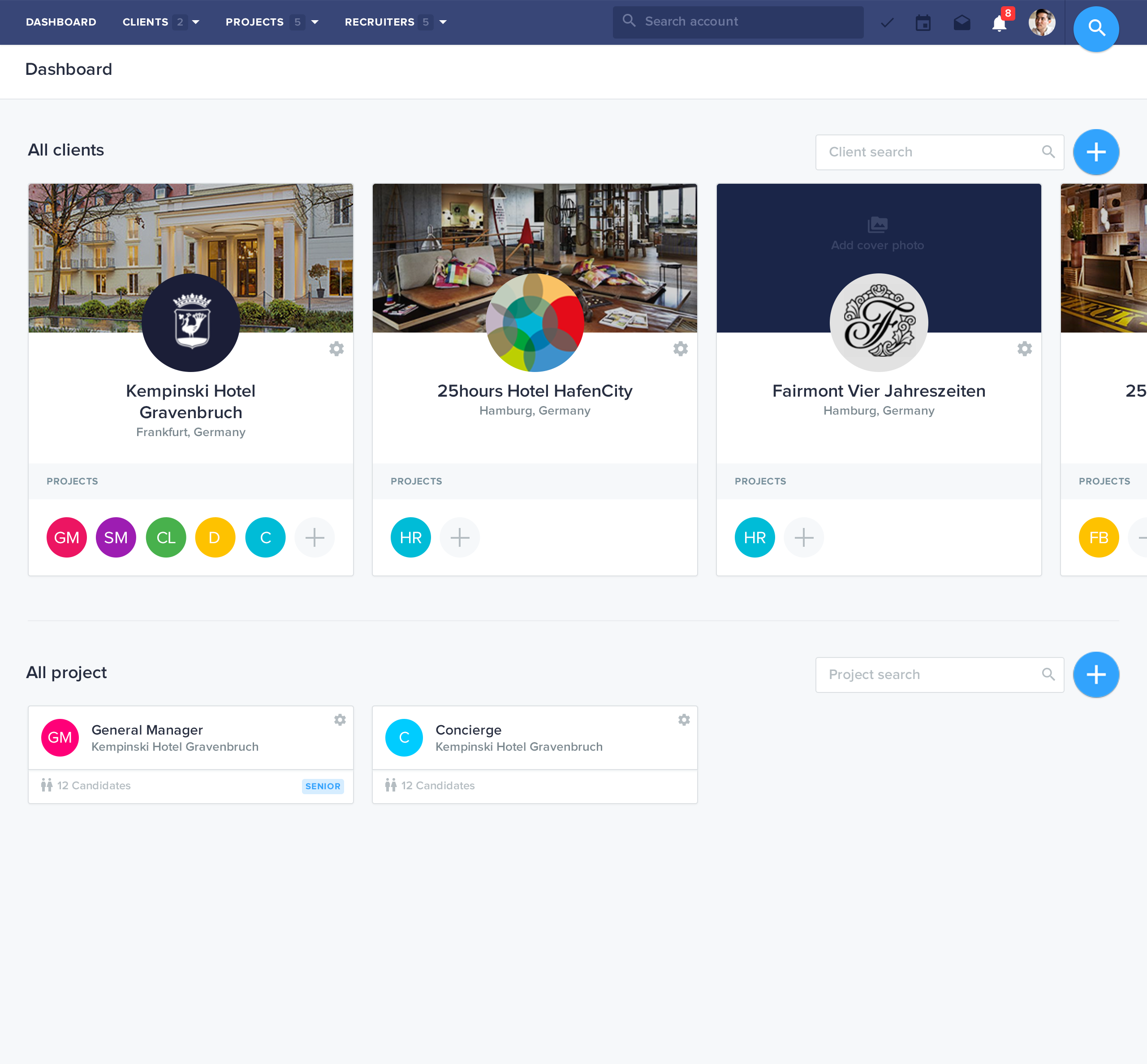The width and height of the screenshot is (1147, 1064).
Task: Open settings gear on 25hours Hotel HafenCity card
Action: [x=681, y=349]
